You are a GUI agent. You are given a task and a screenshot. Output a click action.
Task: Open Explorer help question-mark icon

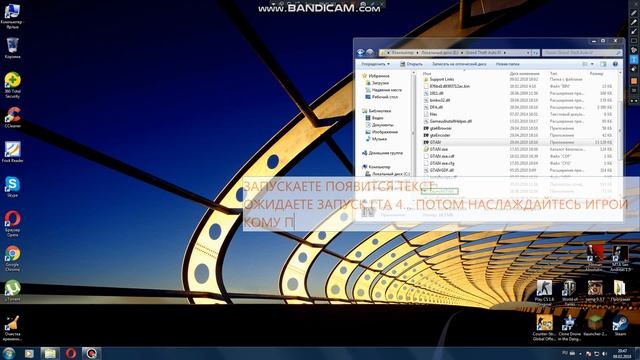(615, 64)
